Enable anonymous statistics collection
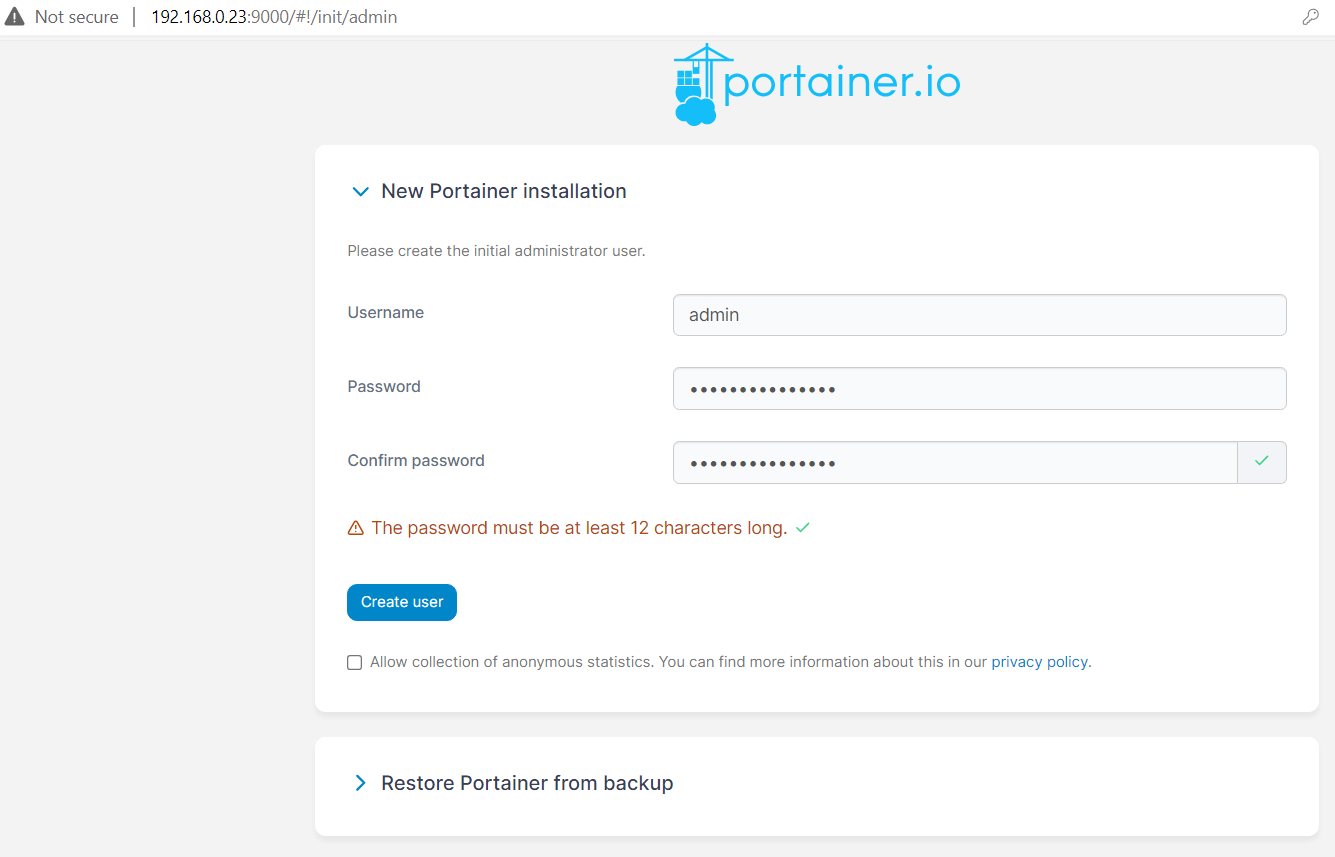1335x857 pixels. (x=354, y=662)
